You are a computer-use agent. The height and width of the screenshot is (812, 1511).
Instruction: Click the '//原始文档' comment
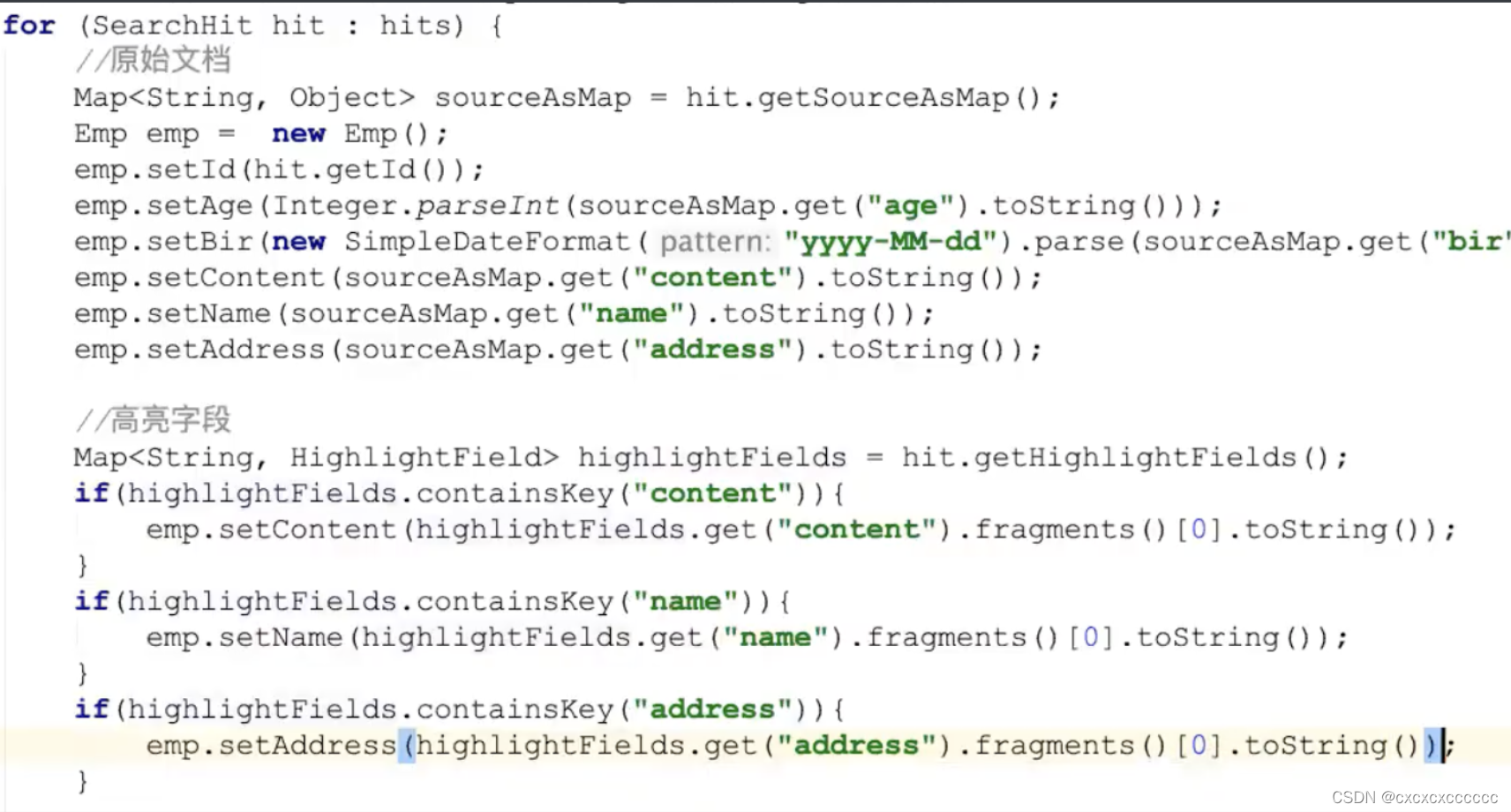[153, 60]
